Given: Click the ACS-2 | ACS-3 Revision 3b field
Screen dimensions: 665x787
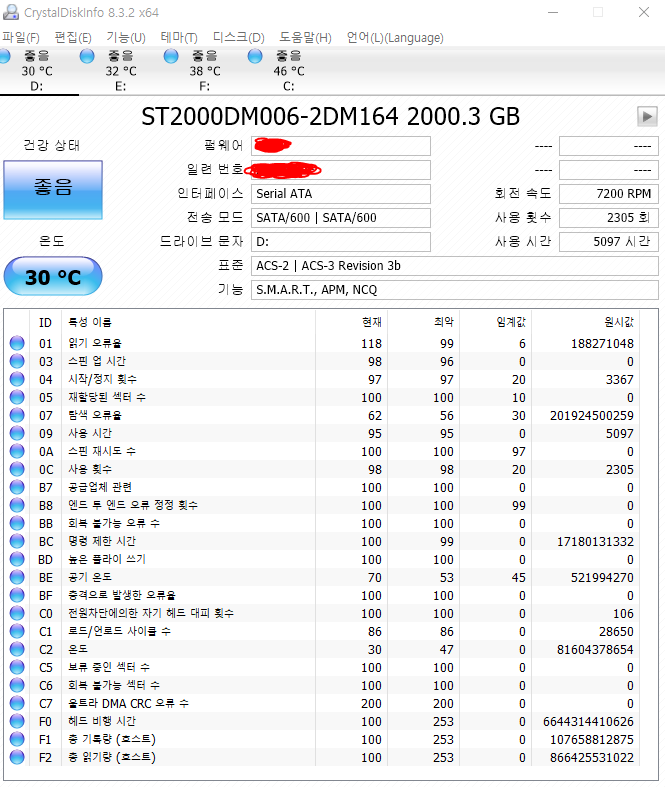Looking at the screenshot, I should click(x=455, y=266).
